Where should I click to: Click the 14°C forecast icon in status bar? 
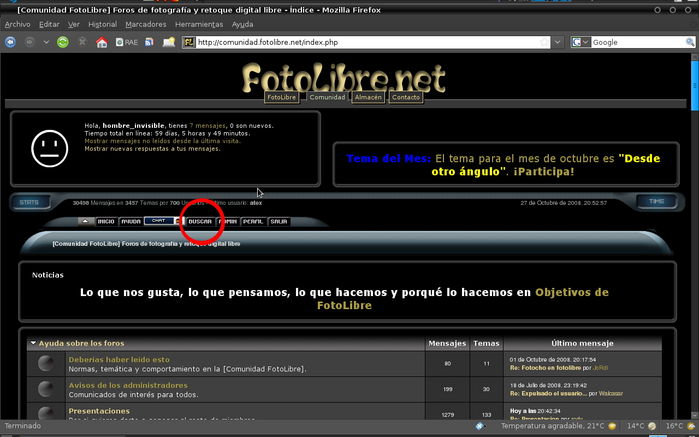[652, 426]
